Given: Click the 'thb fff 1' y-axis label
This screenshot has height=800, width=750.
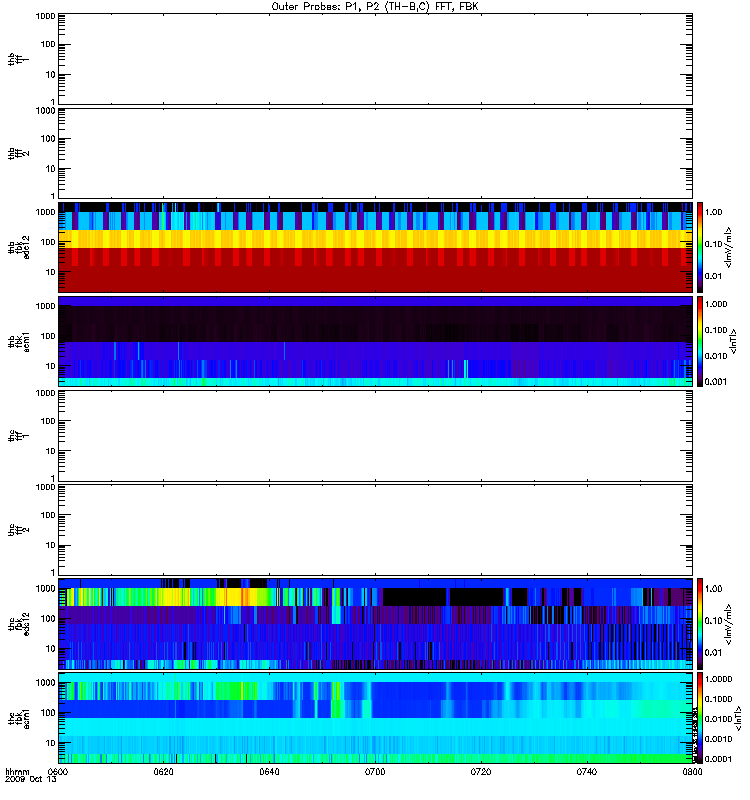Looking at the screenshot, I should point(19,59).
